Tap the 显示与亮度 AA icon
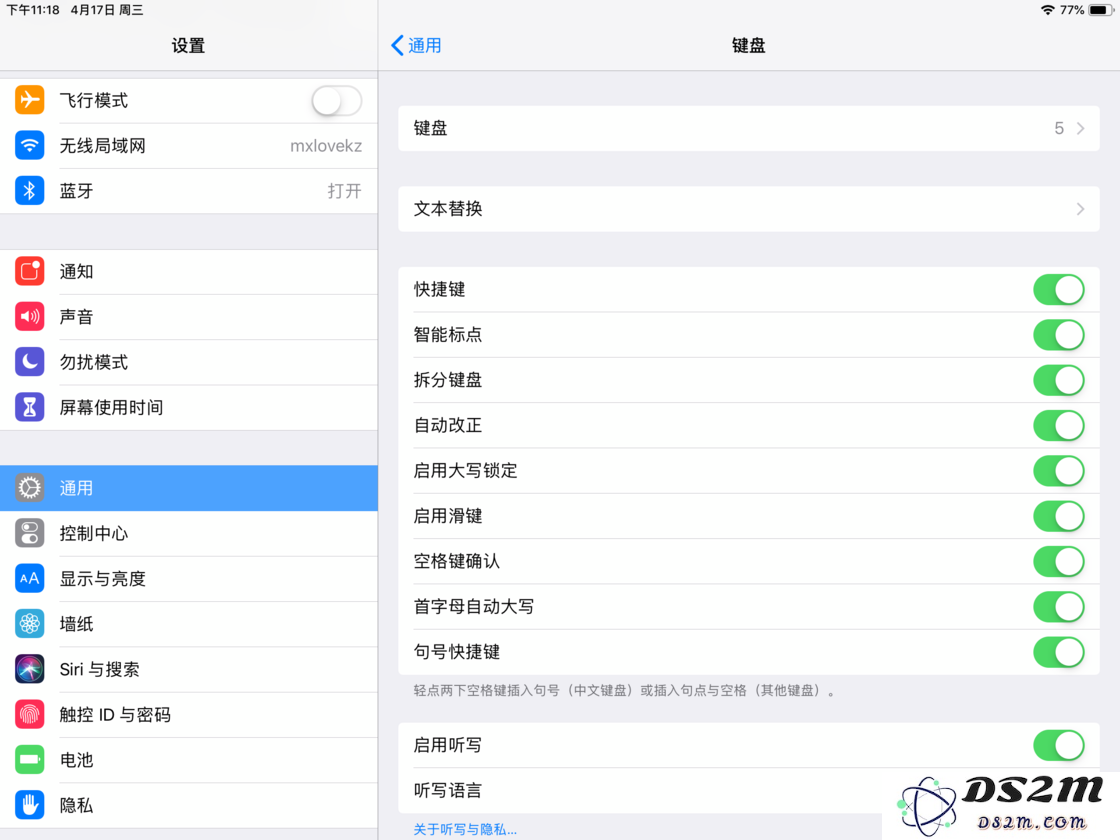Screen dimensions: 1120x840 29,579
